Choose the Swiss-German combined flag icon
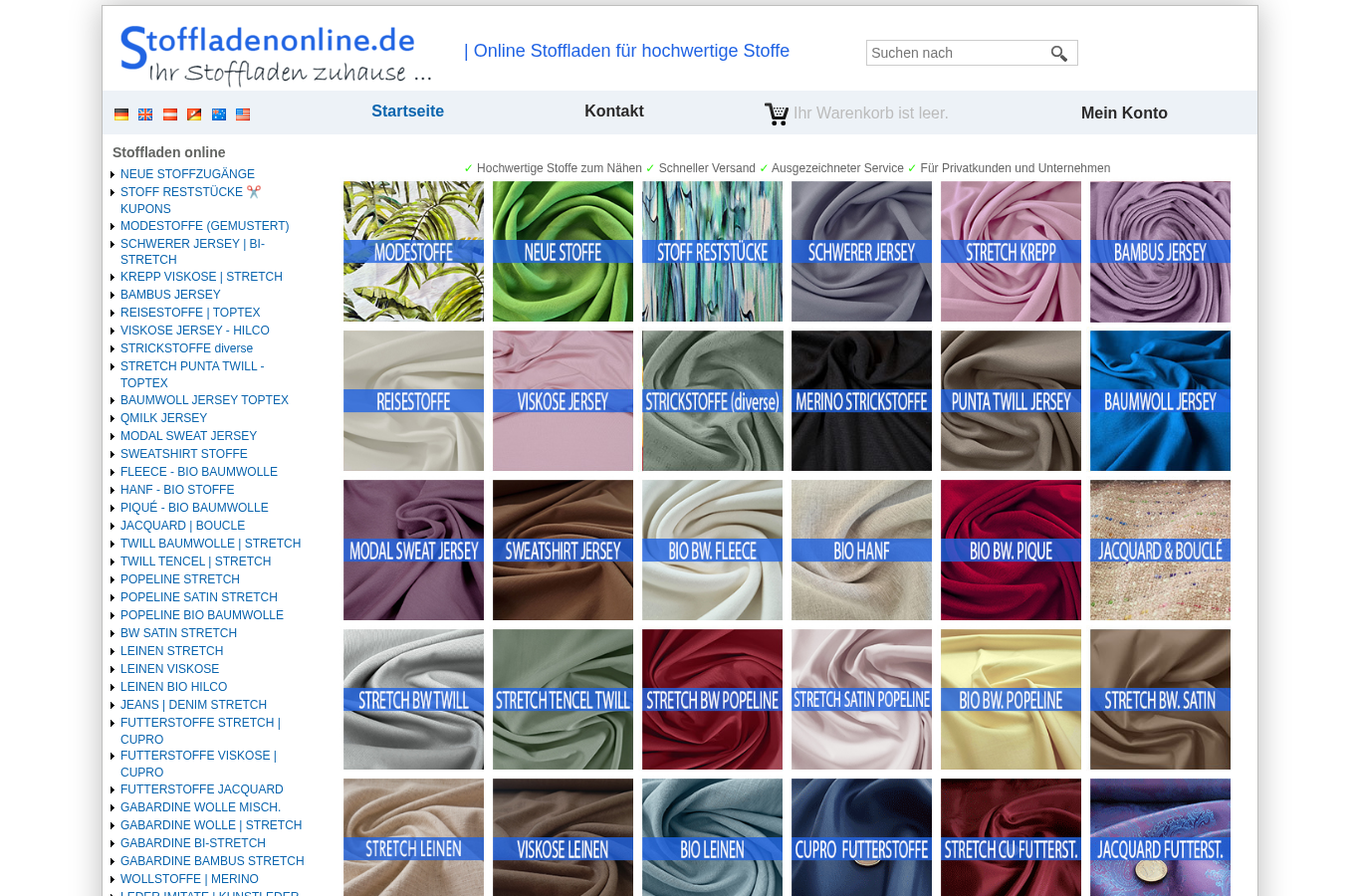Image resolution: width=1360 pixels, height=896 pixels. pos(194,114)
